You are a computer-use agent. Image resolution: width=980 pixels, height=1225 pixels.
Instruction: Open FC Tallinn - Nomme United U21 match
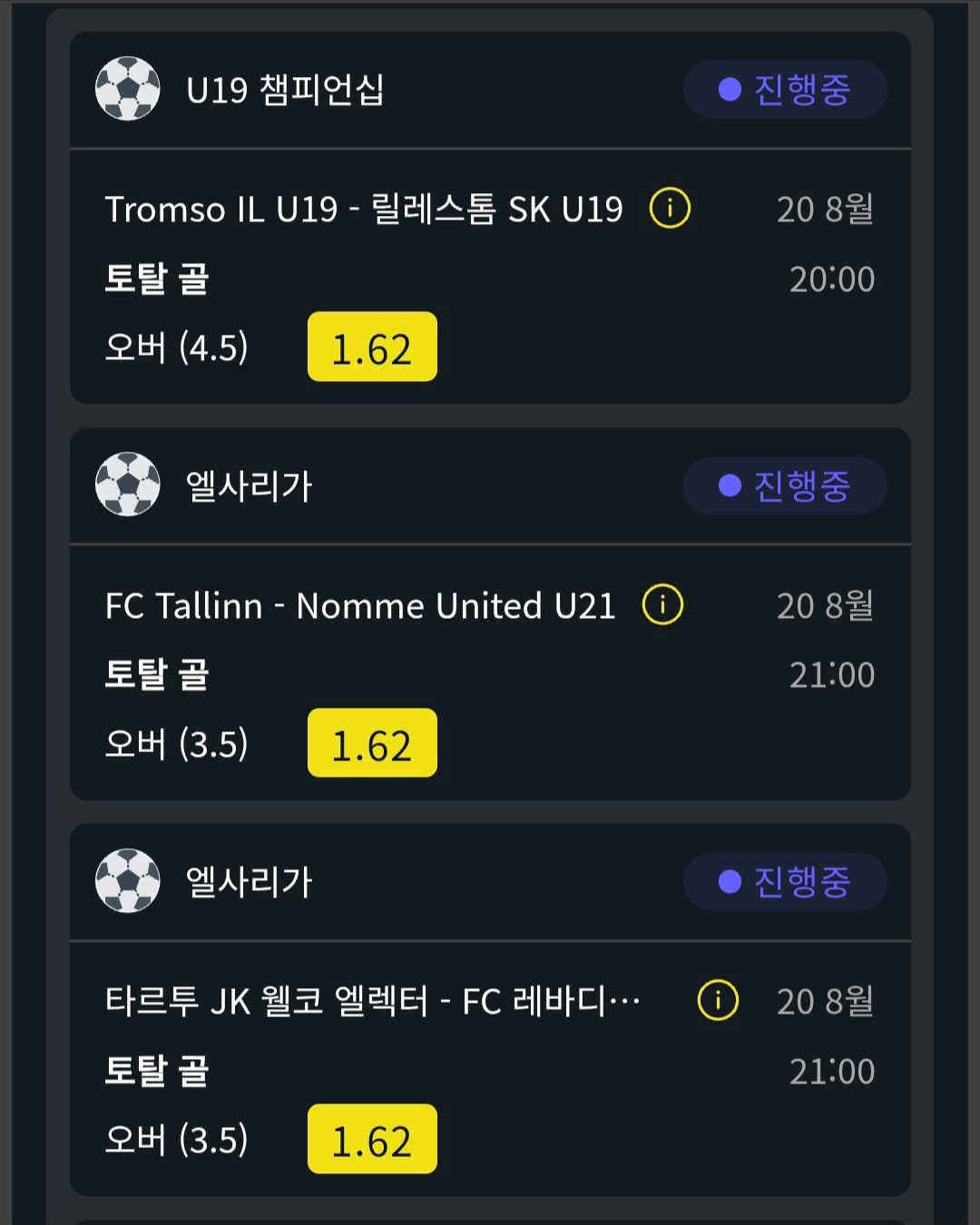pos(360,605)
